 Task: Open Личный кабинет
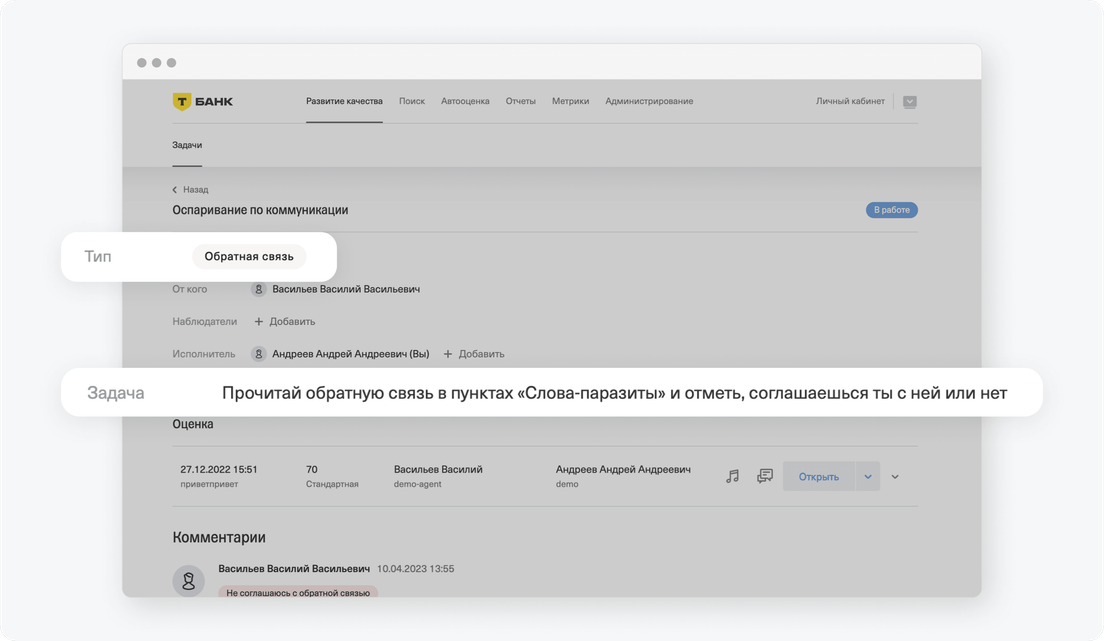point(850,101)
